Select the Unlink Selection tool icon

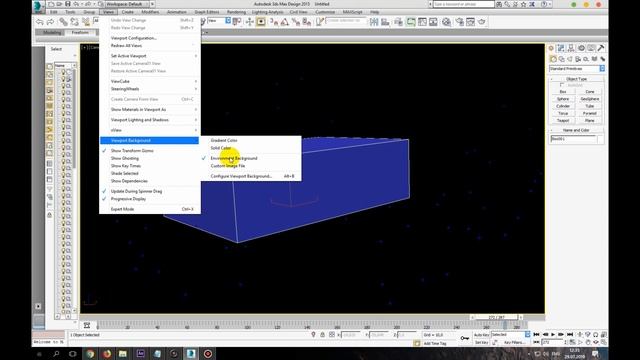pyautogui.click(x=74, y=22)
